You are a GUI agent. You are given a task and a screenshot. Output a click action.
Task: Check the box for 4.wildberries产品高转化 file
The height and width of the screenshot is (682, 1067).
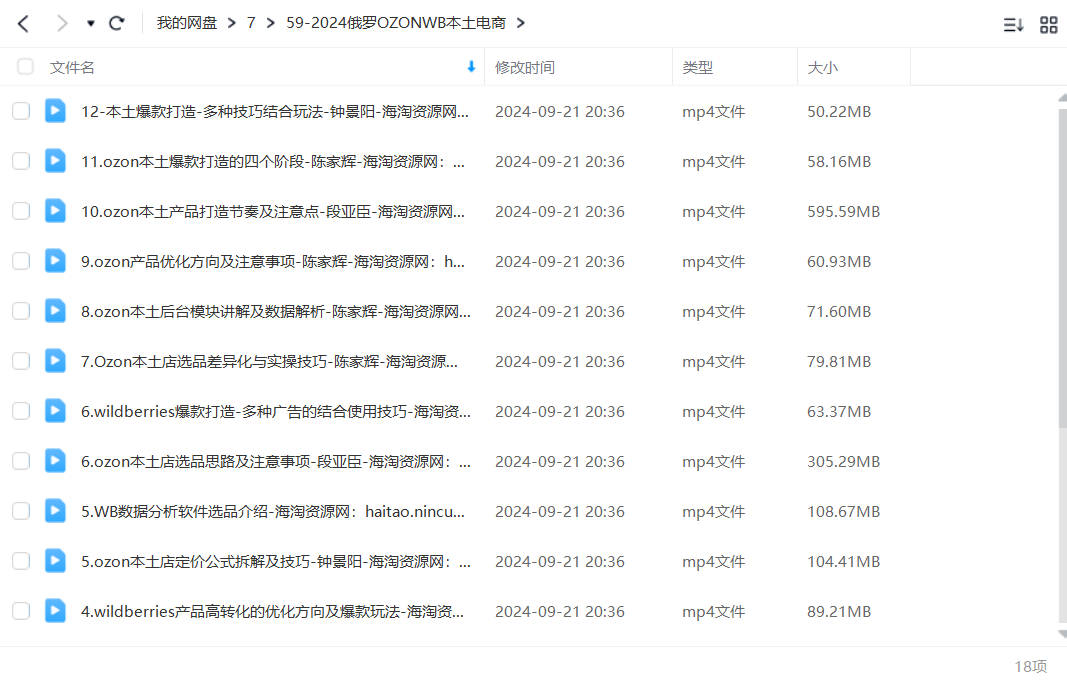21,611
